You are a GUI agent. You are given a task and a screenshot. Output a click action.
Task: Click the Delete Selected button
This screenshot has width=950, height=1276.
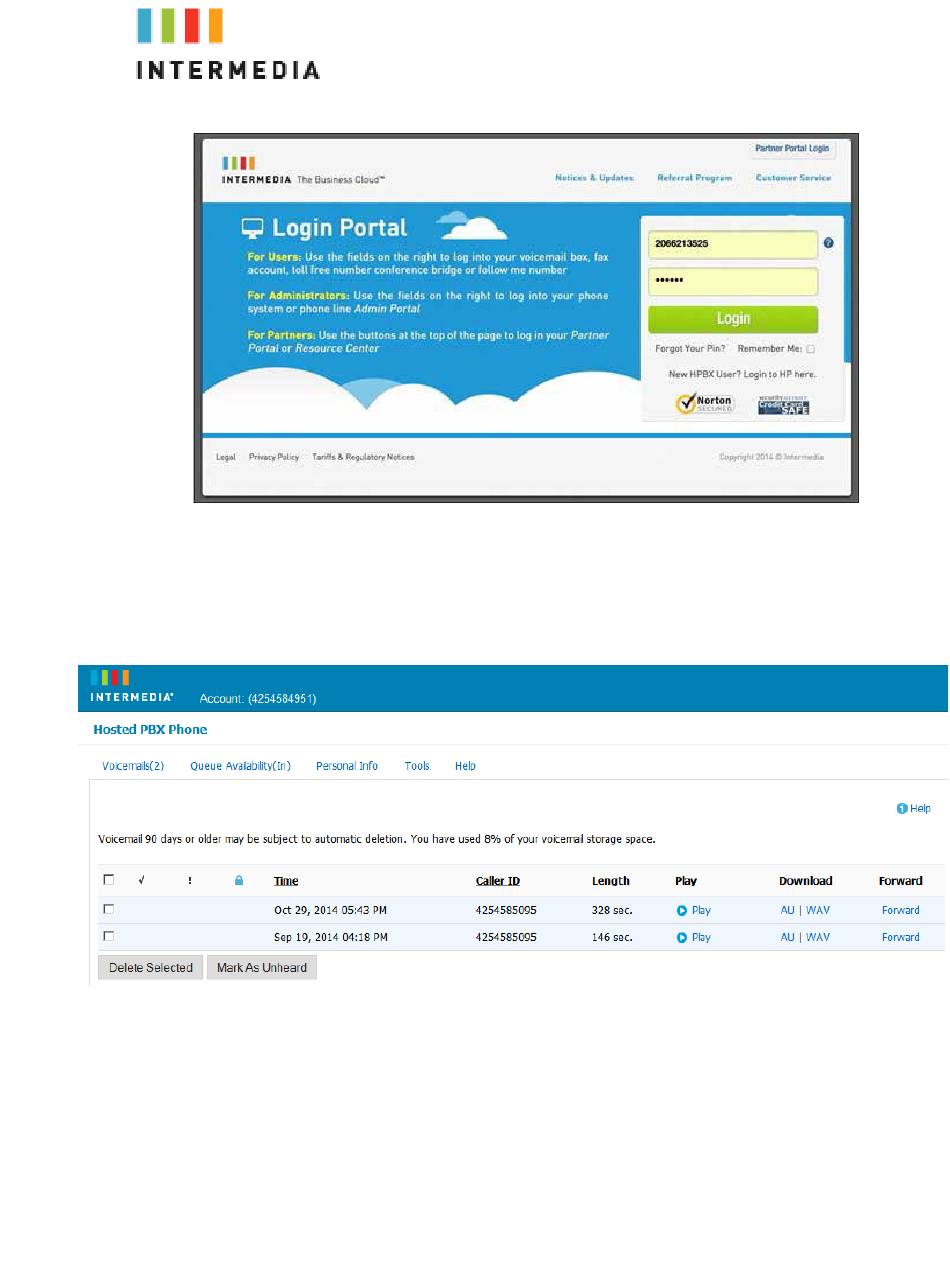[151, 968]
